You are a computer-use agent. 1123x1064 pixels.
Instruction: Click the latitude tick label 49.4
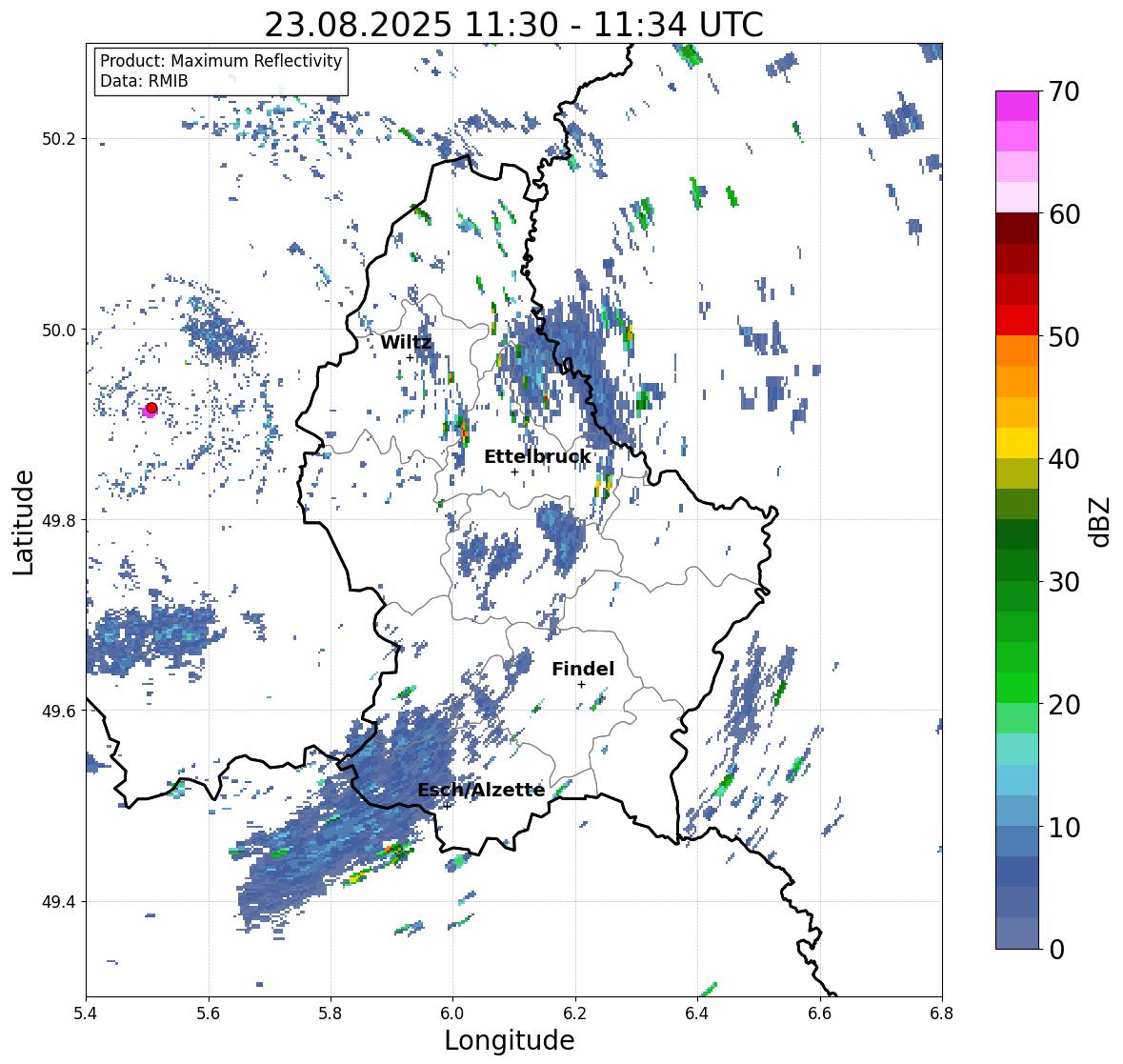(x=59, y=902)
